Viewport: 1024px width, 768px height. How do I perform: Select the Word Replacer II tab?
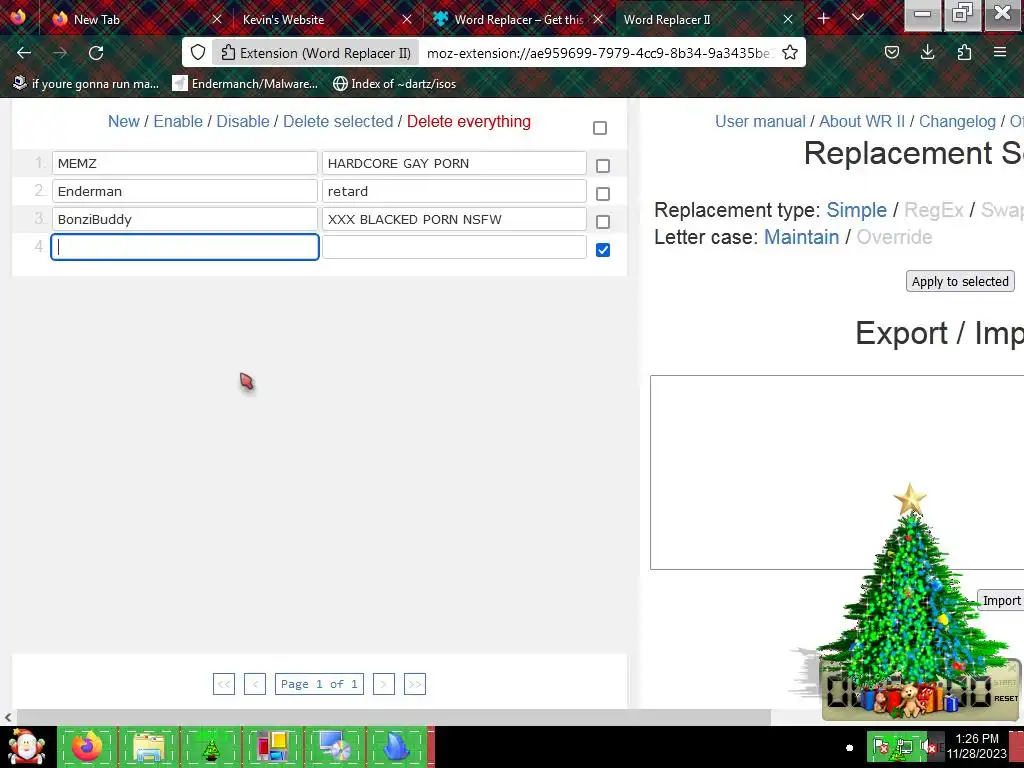(x=709, y=20)
